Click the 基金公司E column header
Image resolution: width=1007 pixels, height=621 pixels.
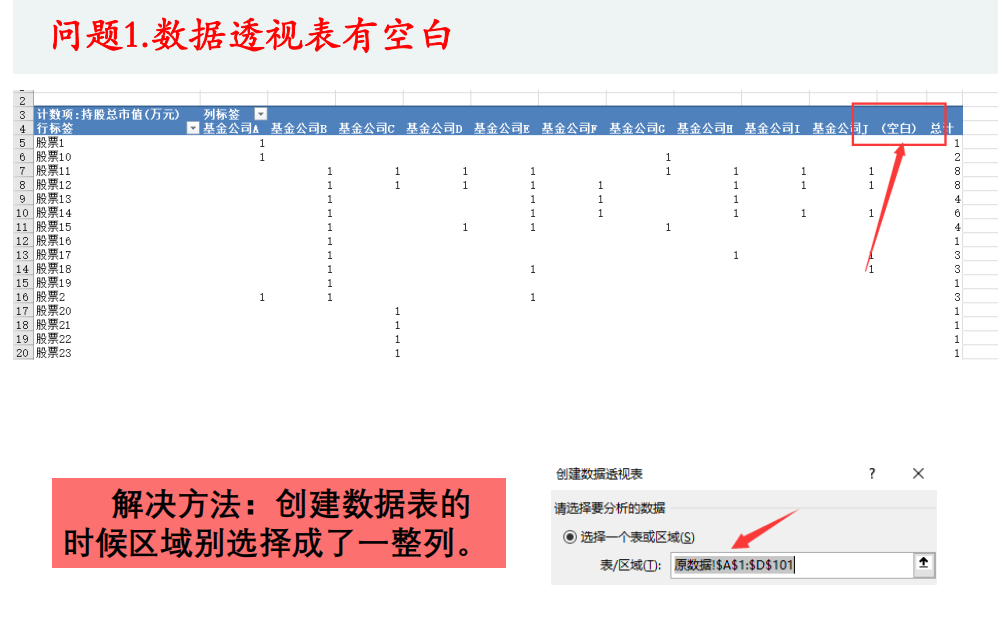pyautogui.click(x=502, y=129)
